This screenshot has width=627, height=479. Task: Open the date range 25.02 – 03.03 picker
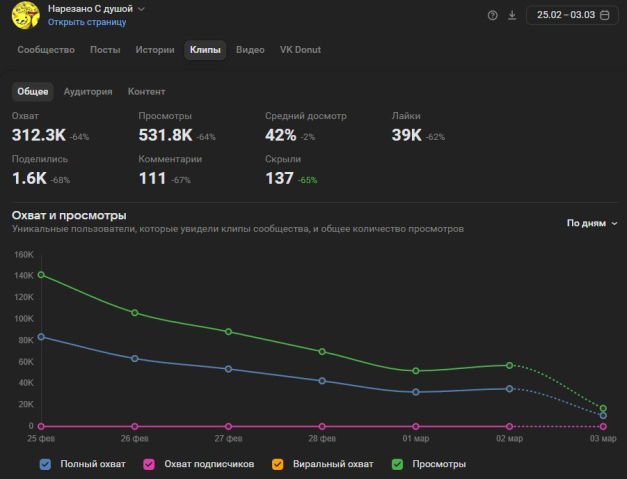(565, 15)
